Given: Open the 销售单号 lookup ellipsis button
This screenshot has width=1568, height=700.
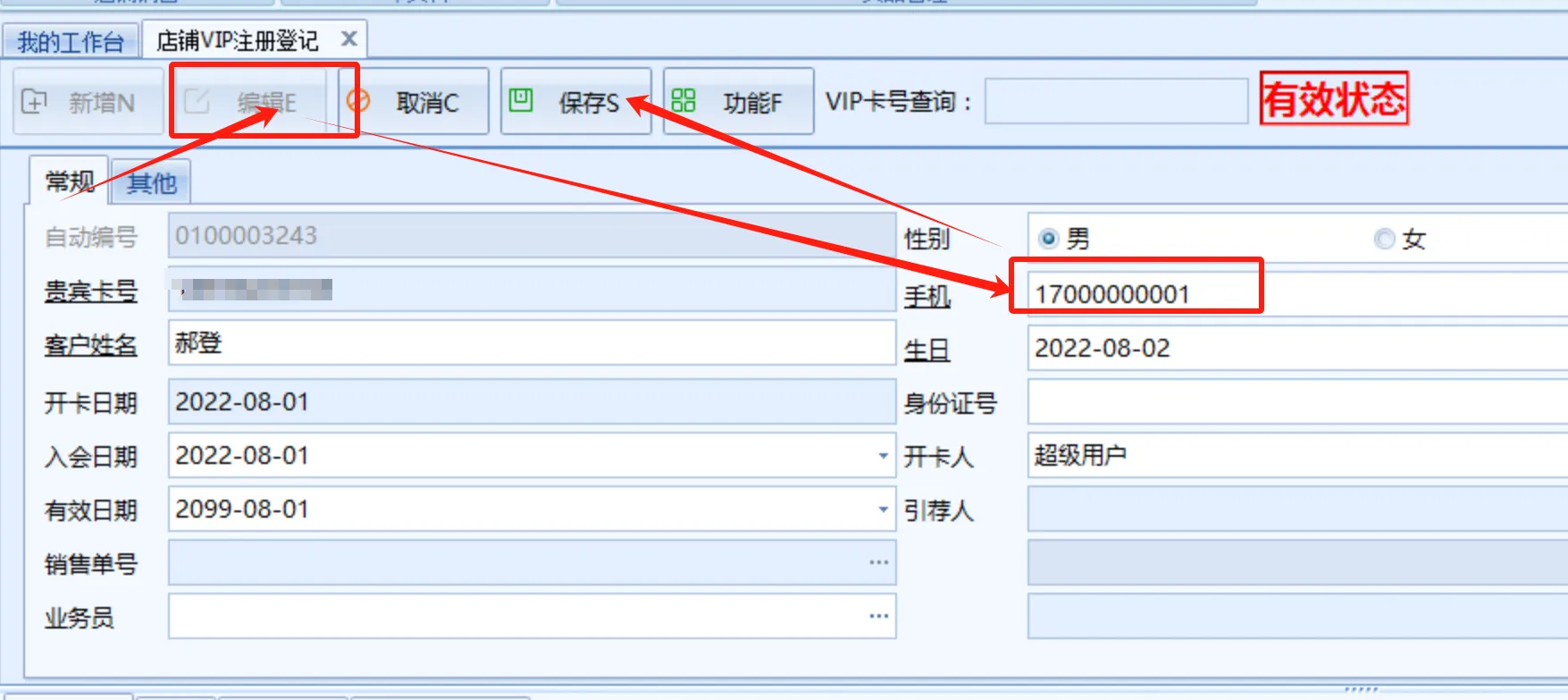Looking at the screenshot, I should (x=878, y=563).
